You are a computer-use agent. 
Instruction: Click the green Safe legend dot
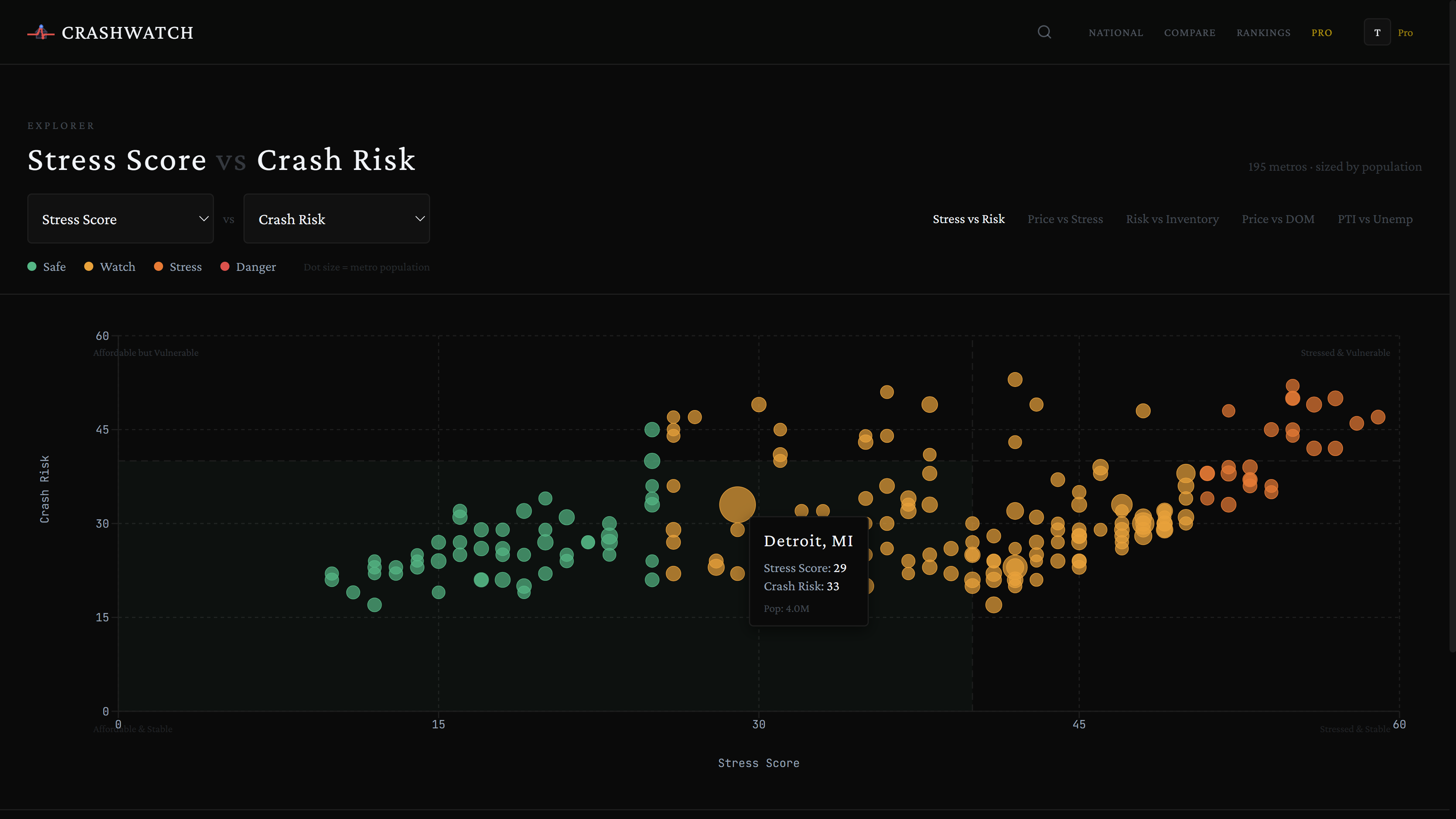click(x=32, y=266)
